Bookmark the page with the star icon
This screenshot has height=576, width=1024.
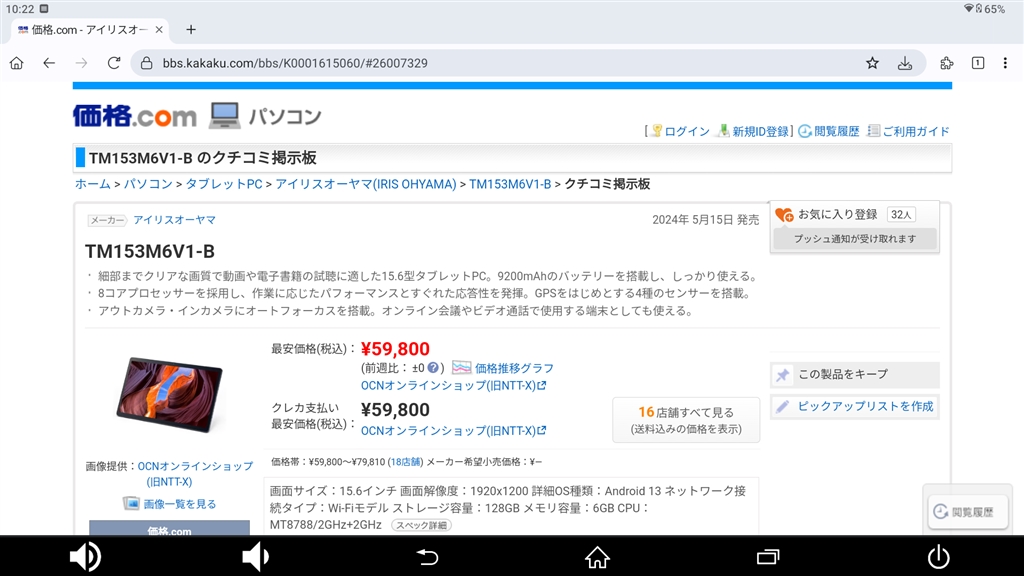click(872, 63)
